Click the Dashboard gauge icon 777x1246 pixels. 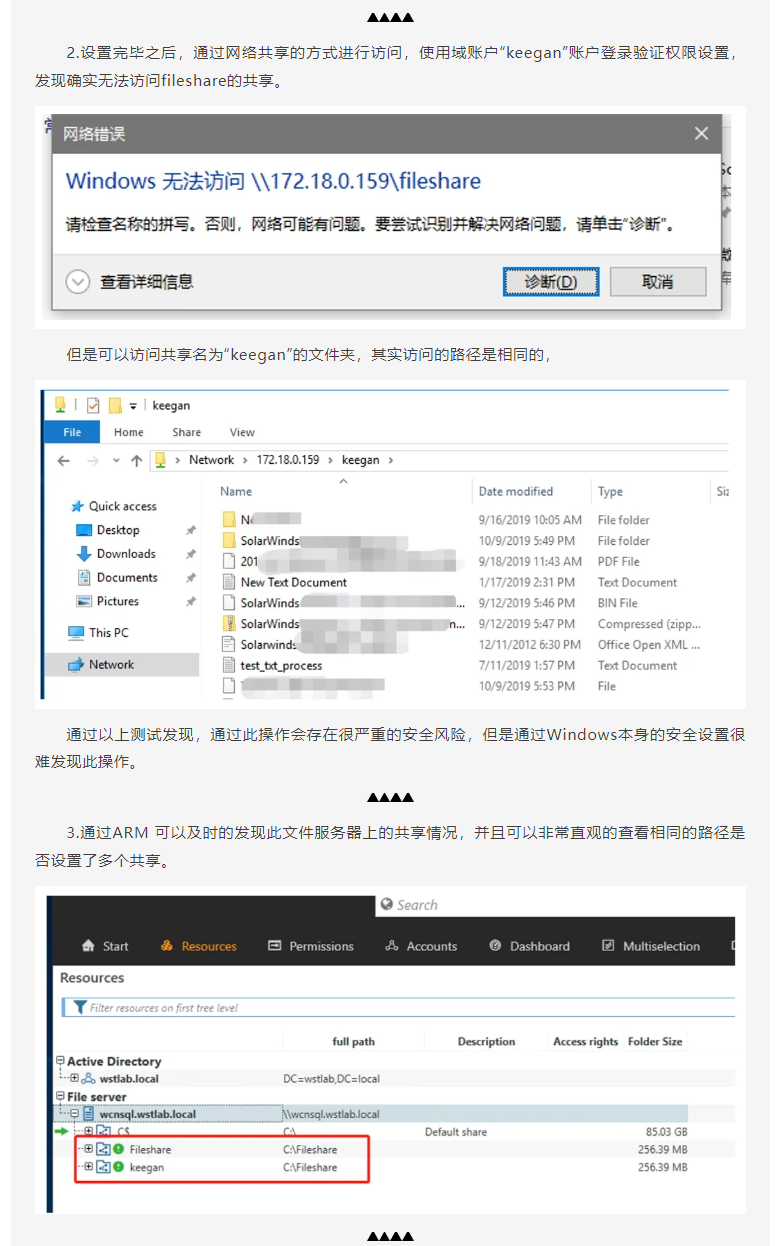click(x=495, y=946)
